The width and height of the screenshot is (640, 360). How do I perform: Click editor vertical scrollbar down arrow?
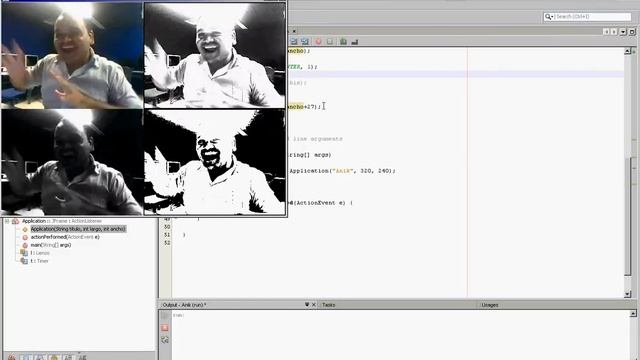627,293
